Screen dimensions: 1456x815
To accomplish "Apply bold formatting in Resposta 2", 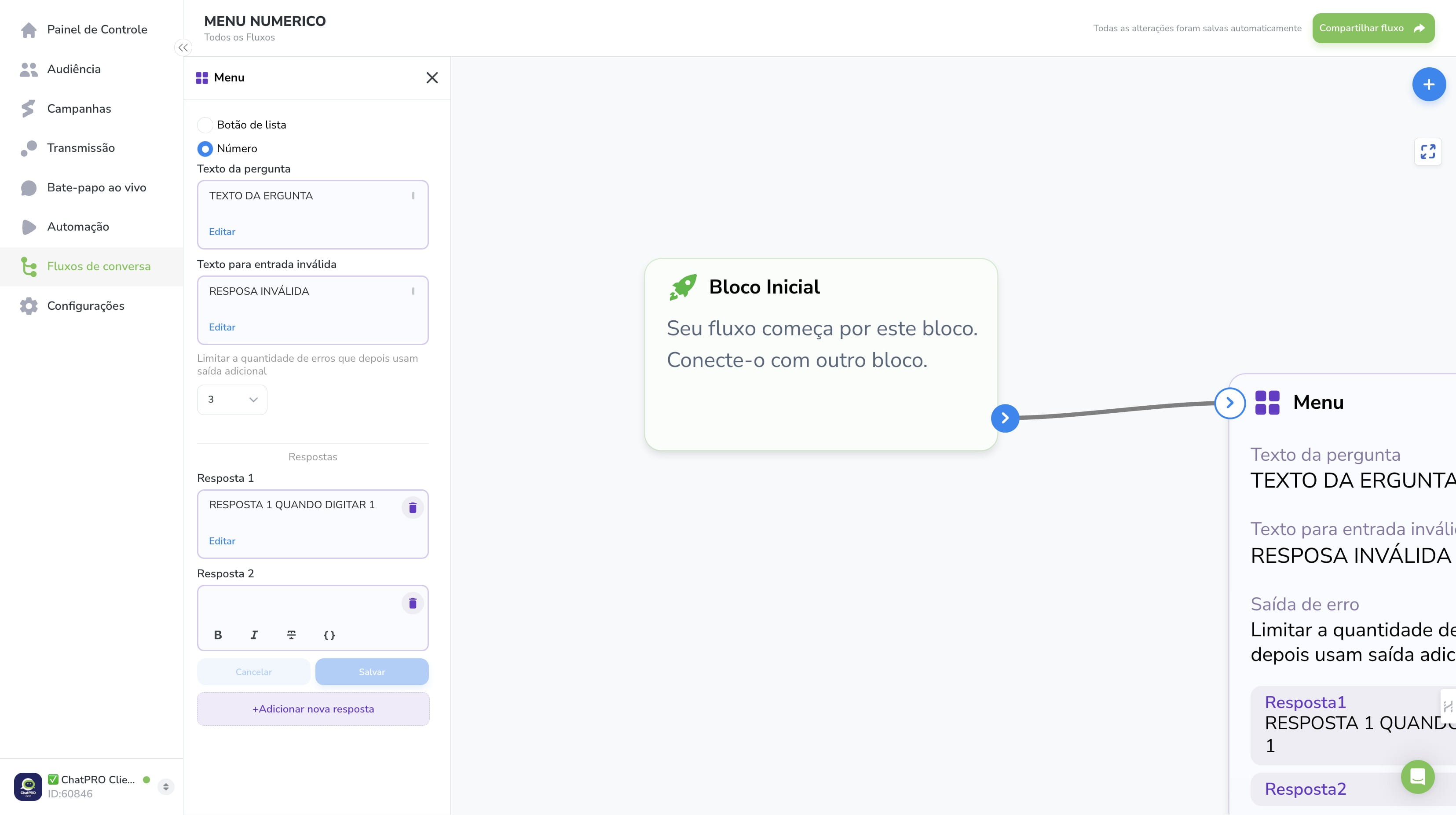I will point(218,635).
